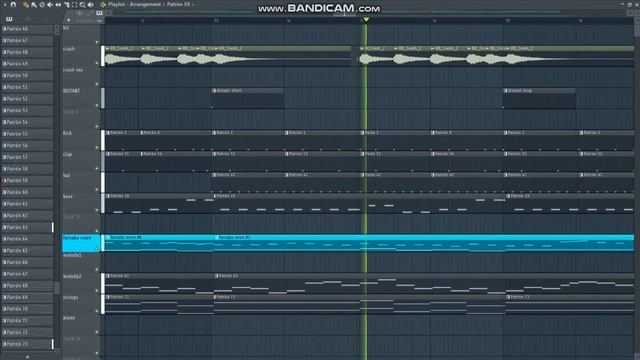
Task: Open the restart long clip menu
Action: coord(505,91)
